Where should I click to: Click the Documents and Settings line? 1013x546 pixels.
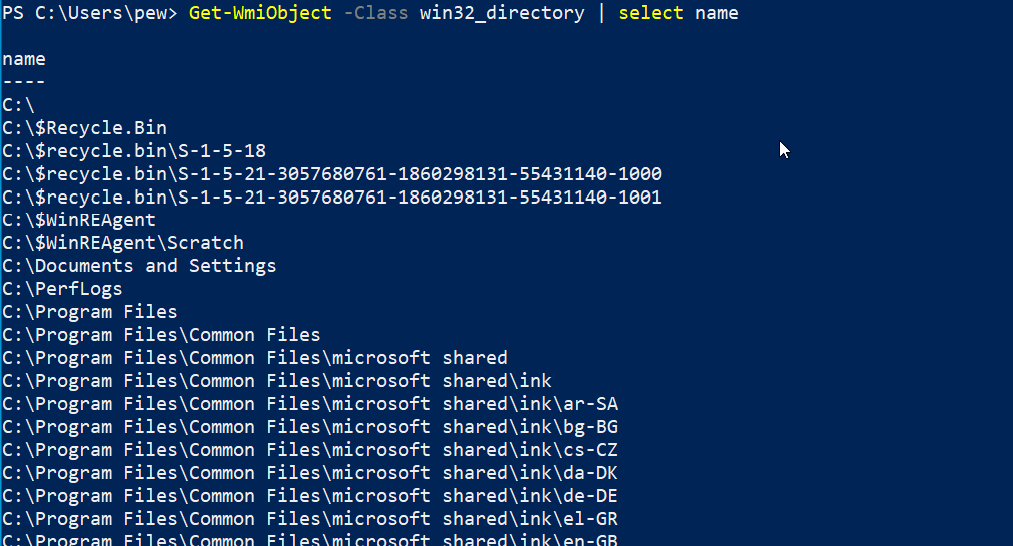140,266
